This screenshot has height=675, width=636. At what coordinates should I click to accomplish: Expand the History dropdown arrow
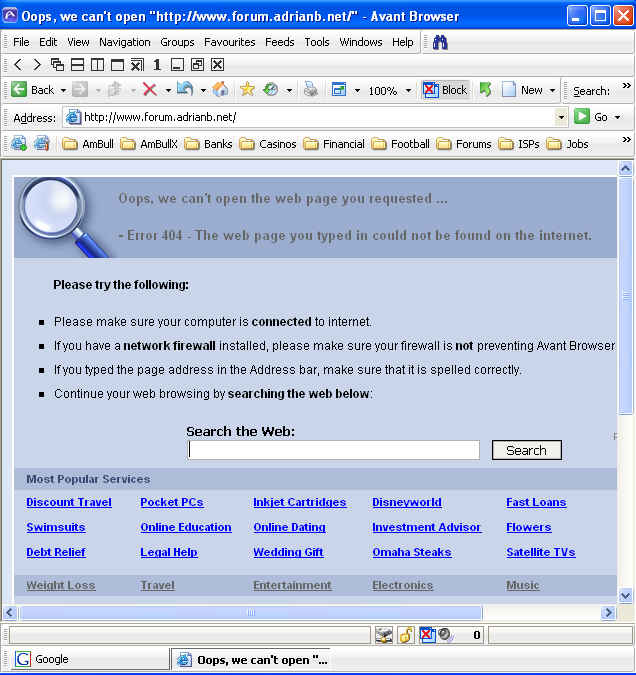pos(289,90)
